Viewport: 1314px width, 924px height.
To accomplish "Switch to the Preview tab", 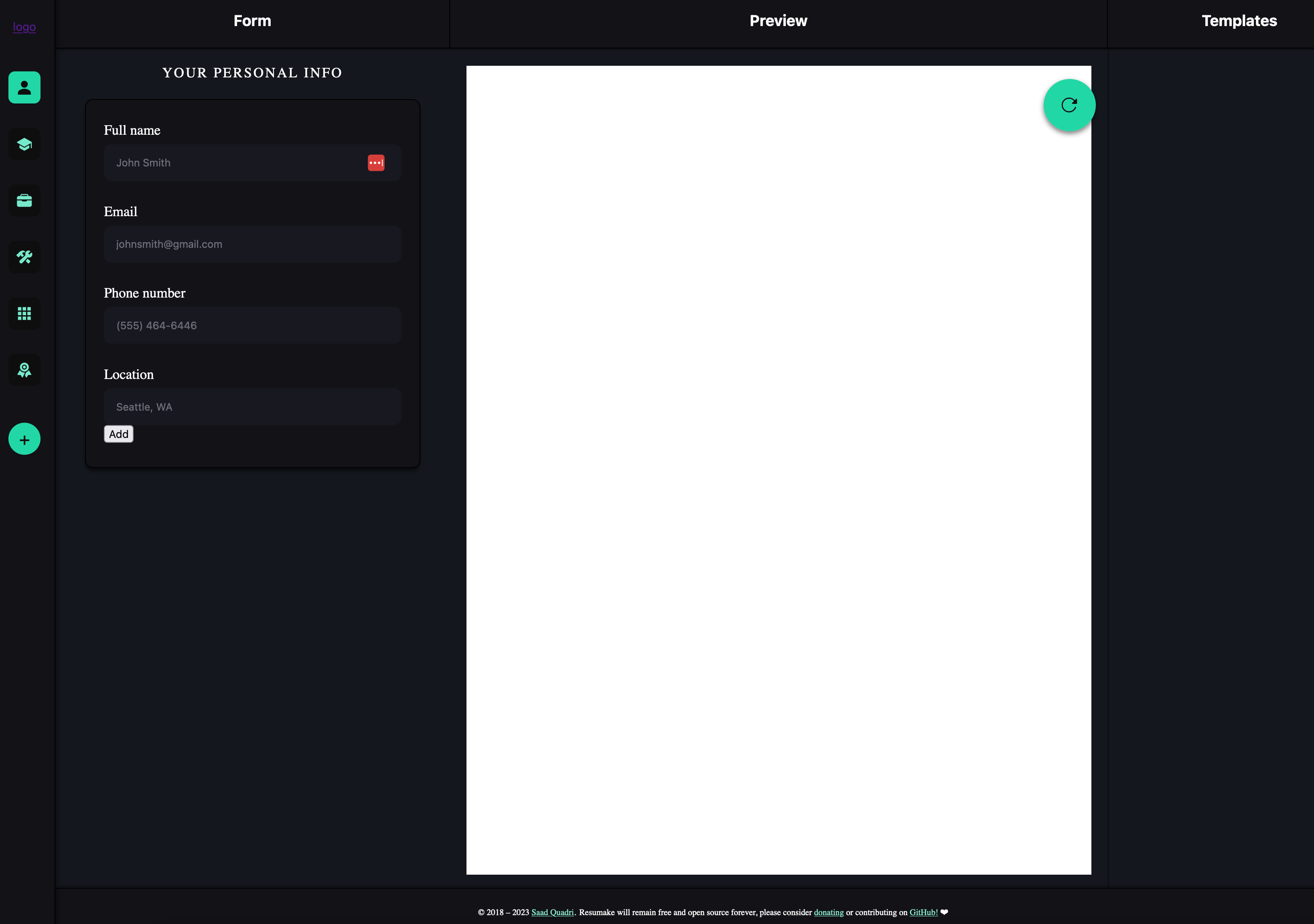I will pyautogui.click(x=778, y=21).
